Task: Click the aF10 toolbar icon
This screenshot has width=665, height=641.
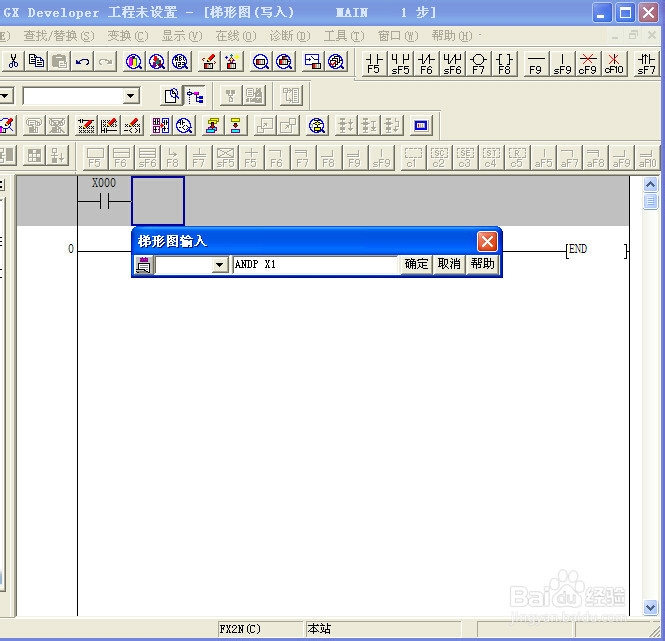Action: [648, 158]
